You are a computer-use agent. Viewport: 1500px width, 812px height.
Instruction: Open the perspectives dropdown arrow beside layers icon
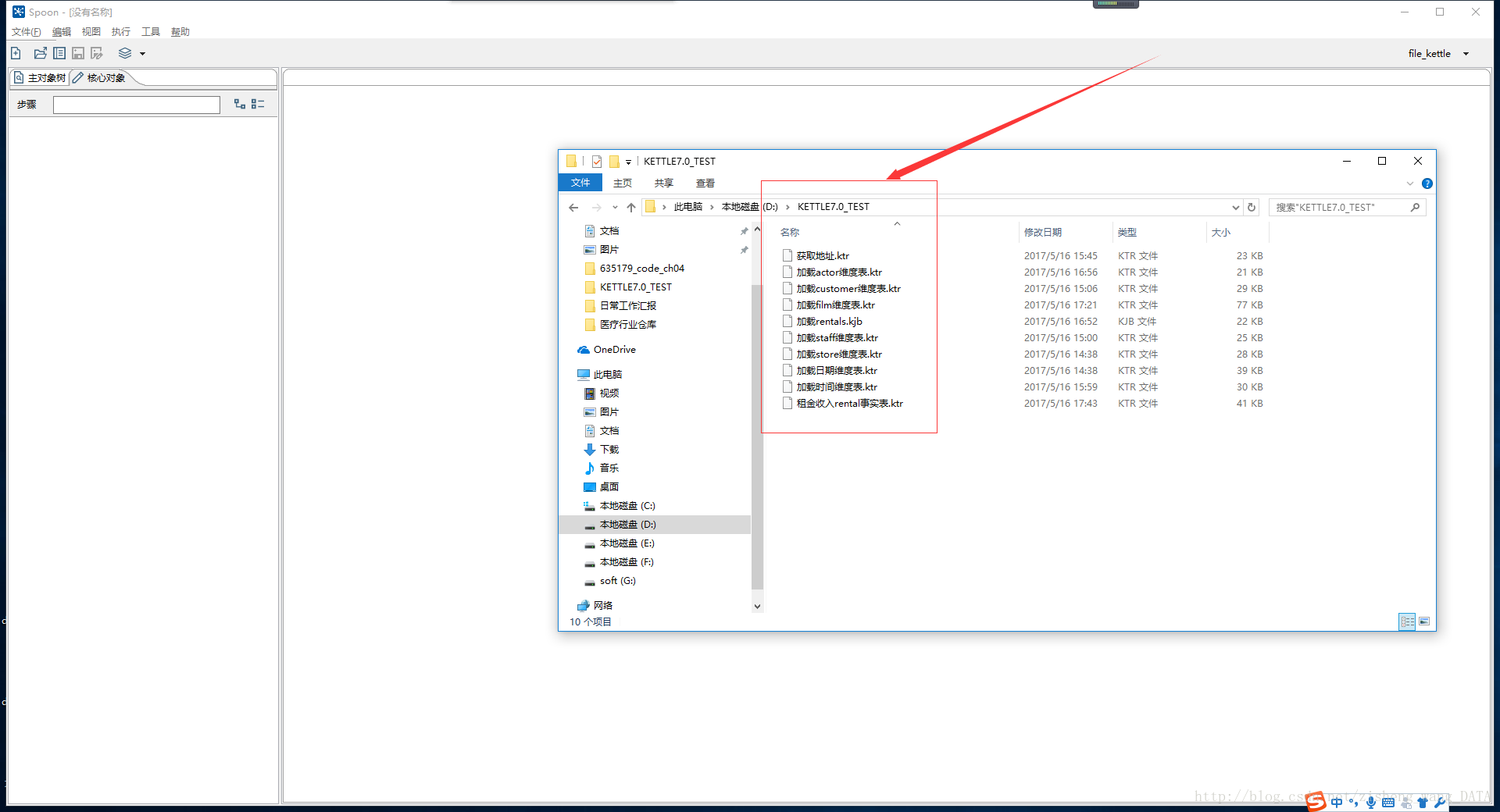(142, 54)
